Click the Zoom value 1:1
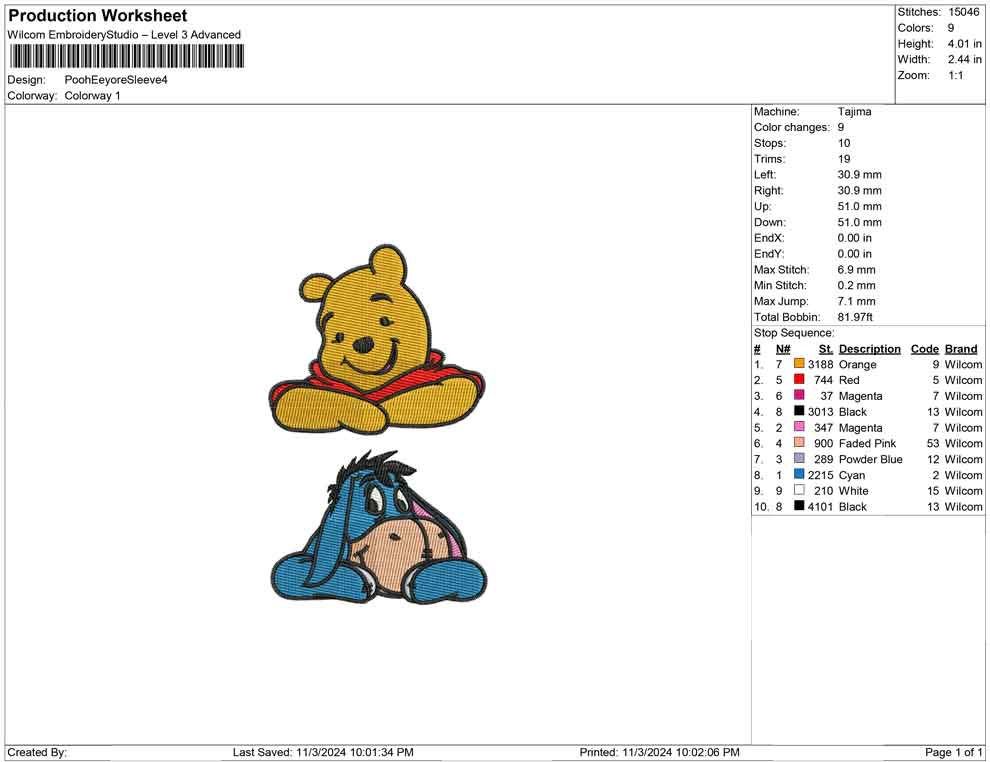The height and width of the screenshot is (762, 990). coord(955,75)
